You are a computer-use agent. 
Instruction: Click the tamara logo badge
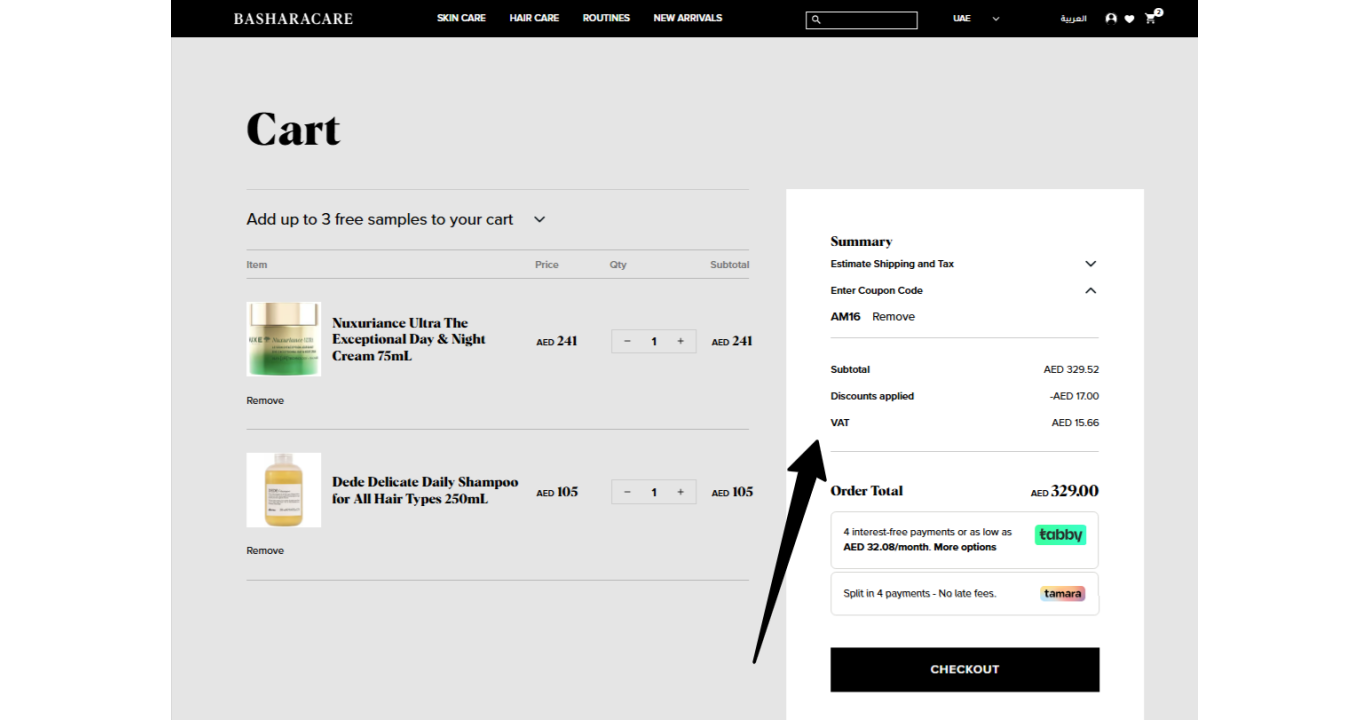(1062, 593)
